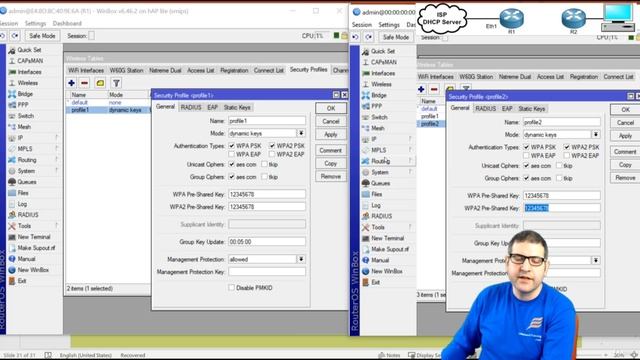Click Exit in left WinBox sidebar
The image size is (640, 360).
[22, 281]
